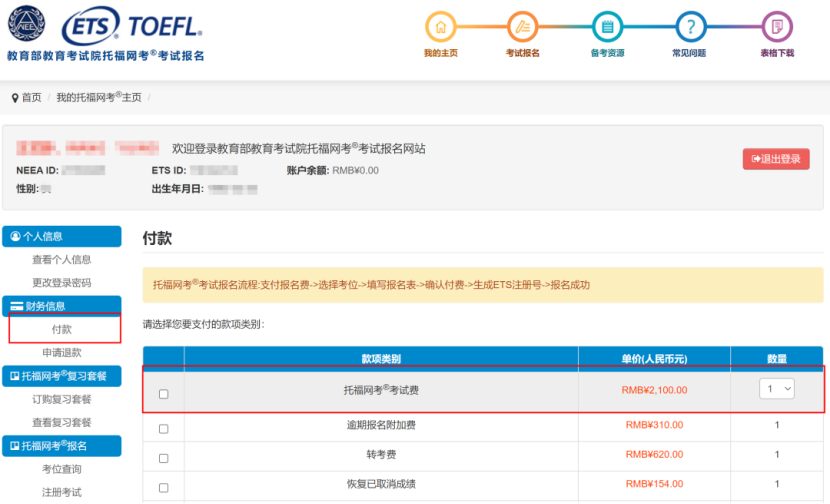Open 考位查询 in sidebar
The height and width of the screenshot is (504, 830).
tap(61, 469)
